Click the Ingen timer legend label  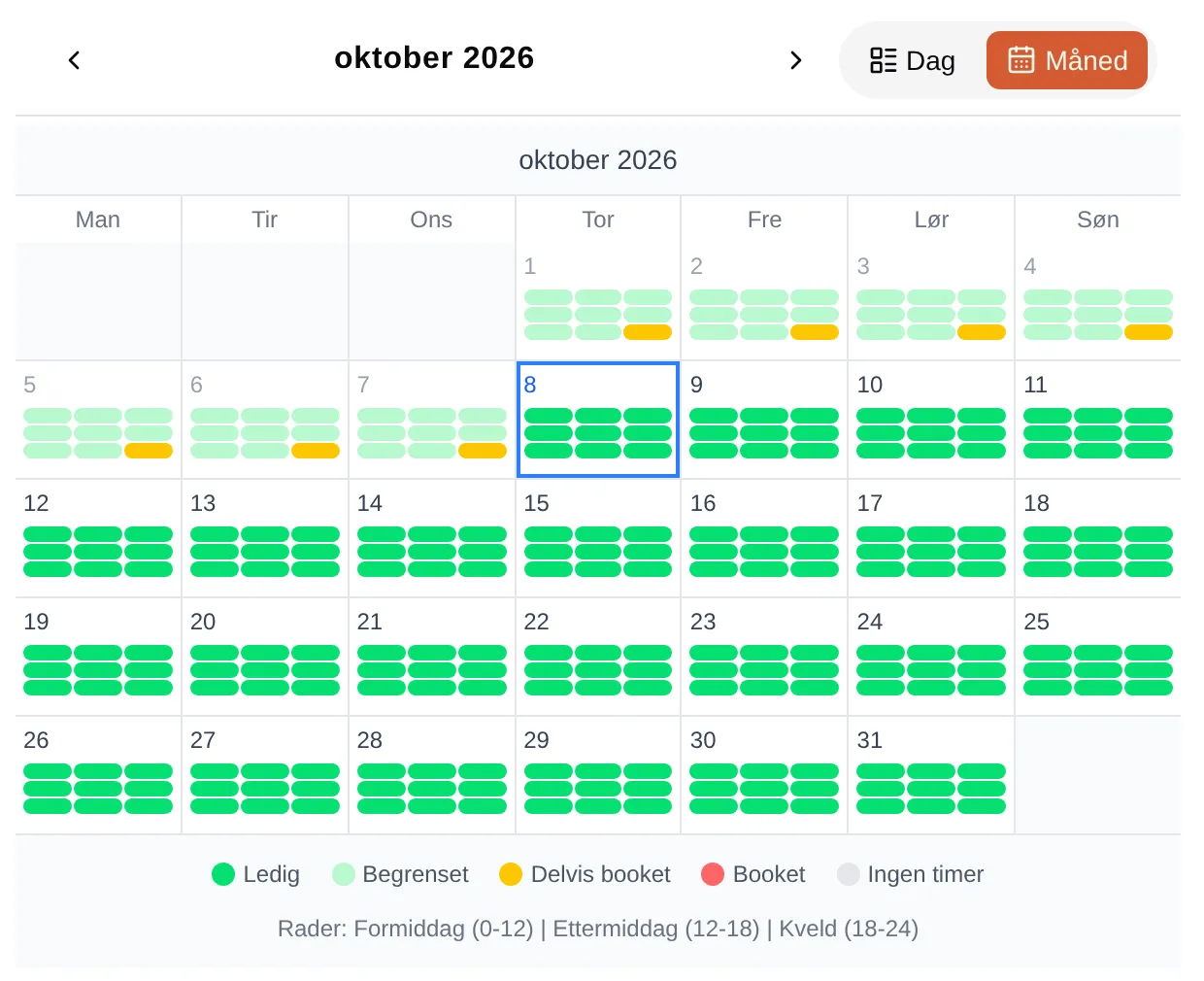pyautogui.click(x=925, y=874)
